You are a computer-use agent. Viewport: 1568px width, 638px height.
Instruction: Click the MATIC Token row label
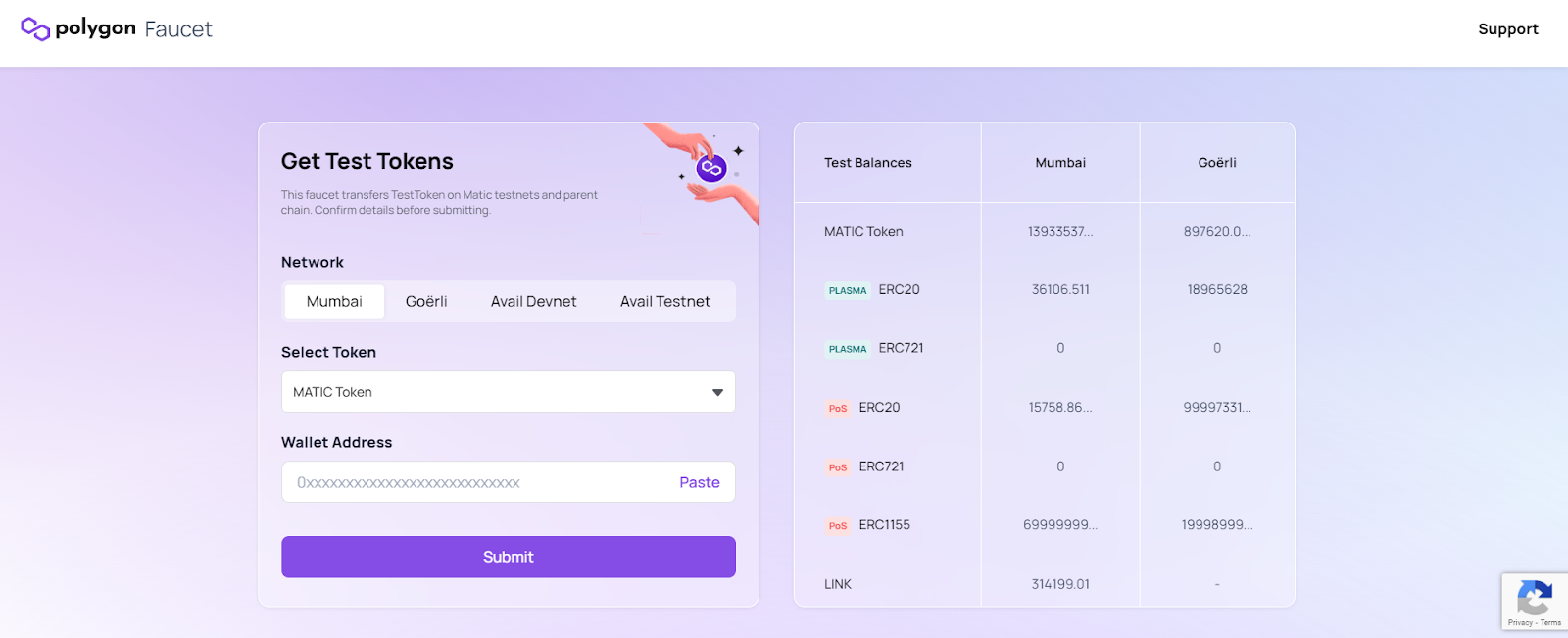[x=863, y=232]
